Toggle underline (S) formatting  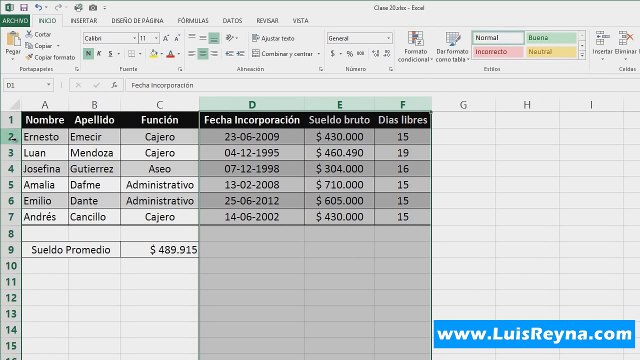(110, 53)
